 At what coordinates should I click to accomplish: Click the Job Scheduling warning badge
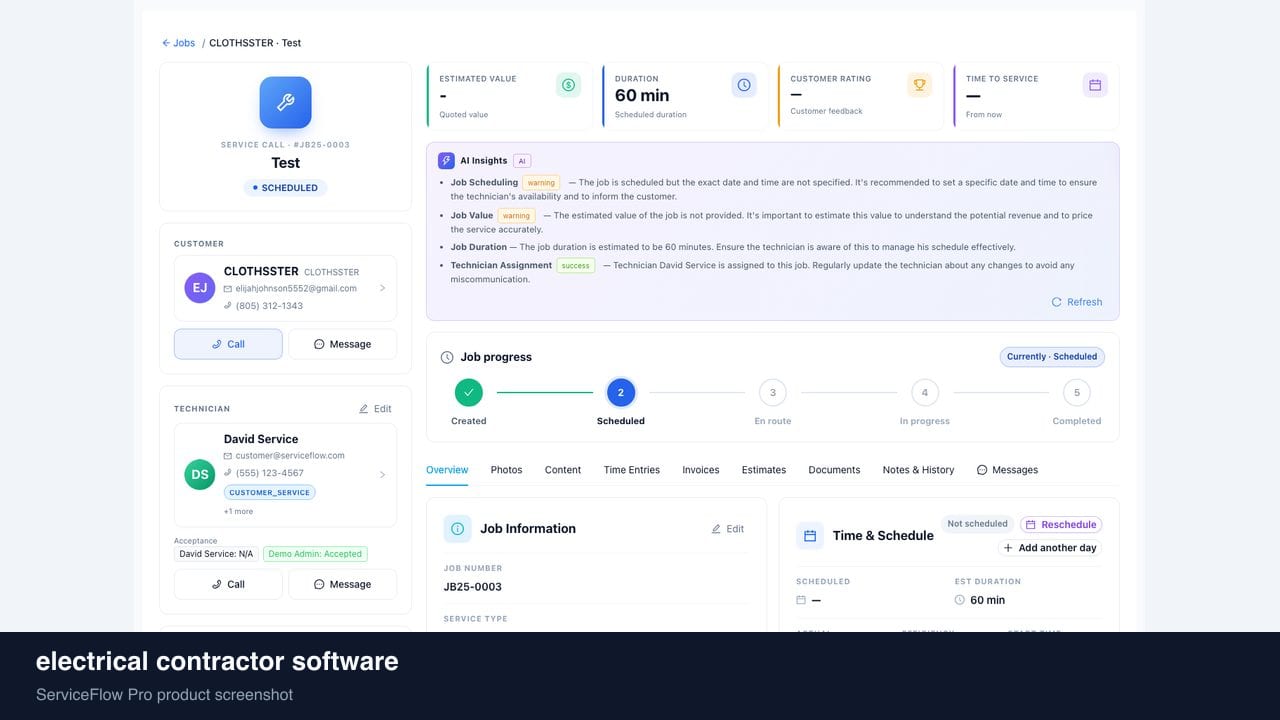point(541,183)
